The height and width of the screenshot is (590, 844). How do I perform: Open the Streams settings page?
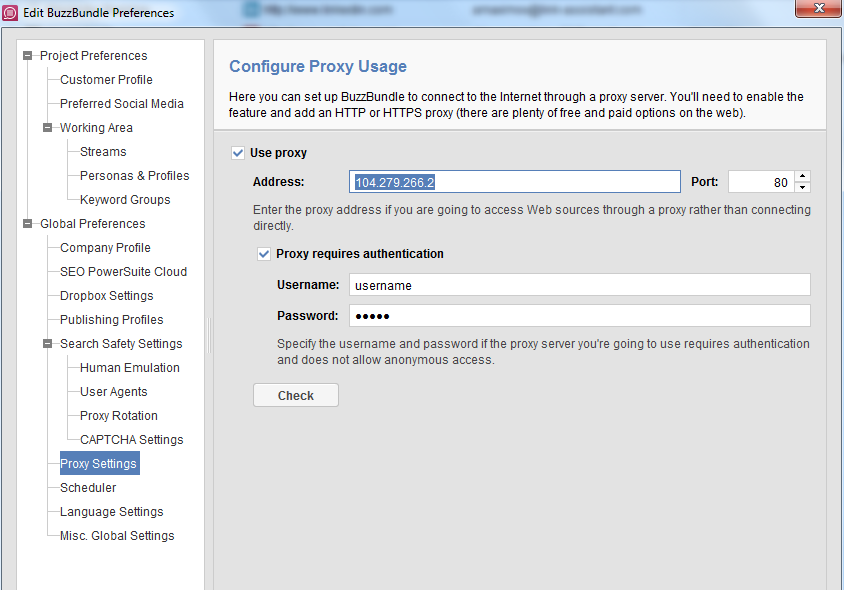[103, 152]
